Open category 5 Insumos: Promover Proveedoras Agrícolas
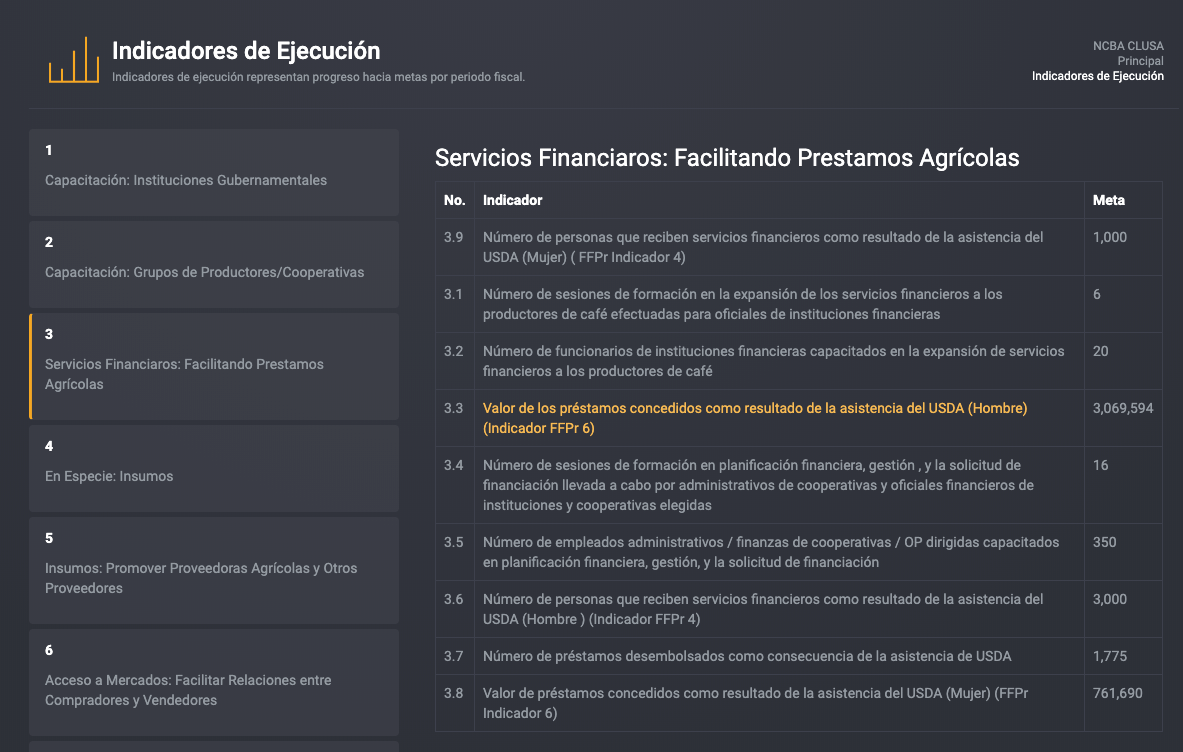 214,570
